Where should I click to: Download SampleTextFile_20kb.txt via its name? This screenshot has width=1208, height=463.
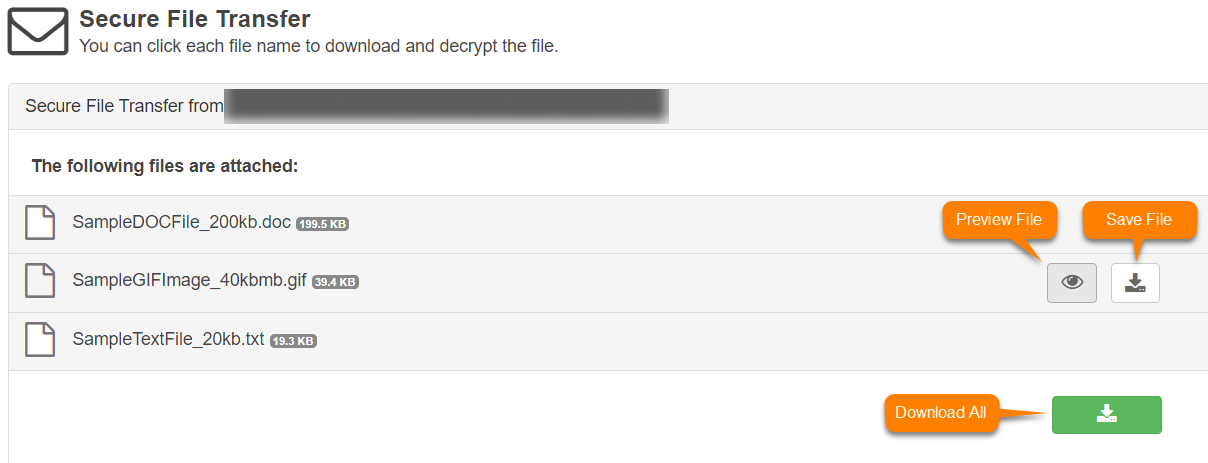169,340
